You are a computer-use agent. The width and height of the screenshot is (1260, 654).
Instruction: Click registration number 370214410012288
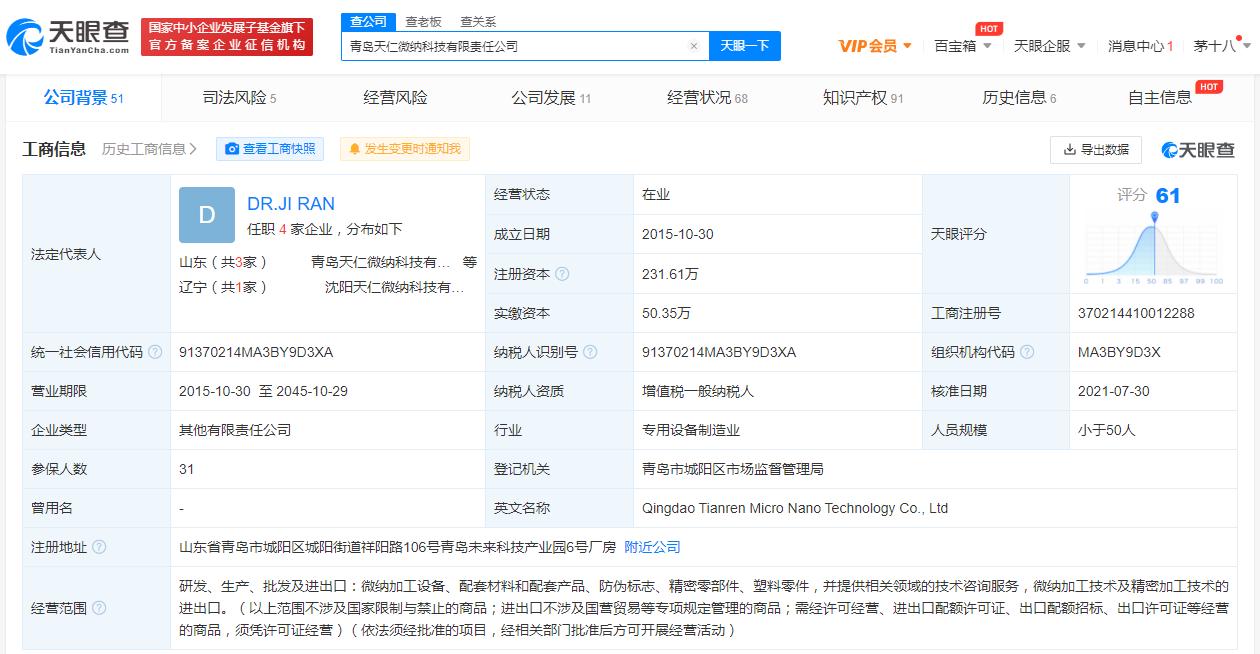click(x=1136, y=313)
